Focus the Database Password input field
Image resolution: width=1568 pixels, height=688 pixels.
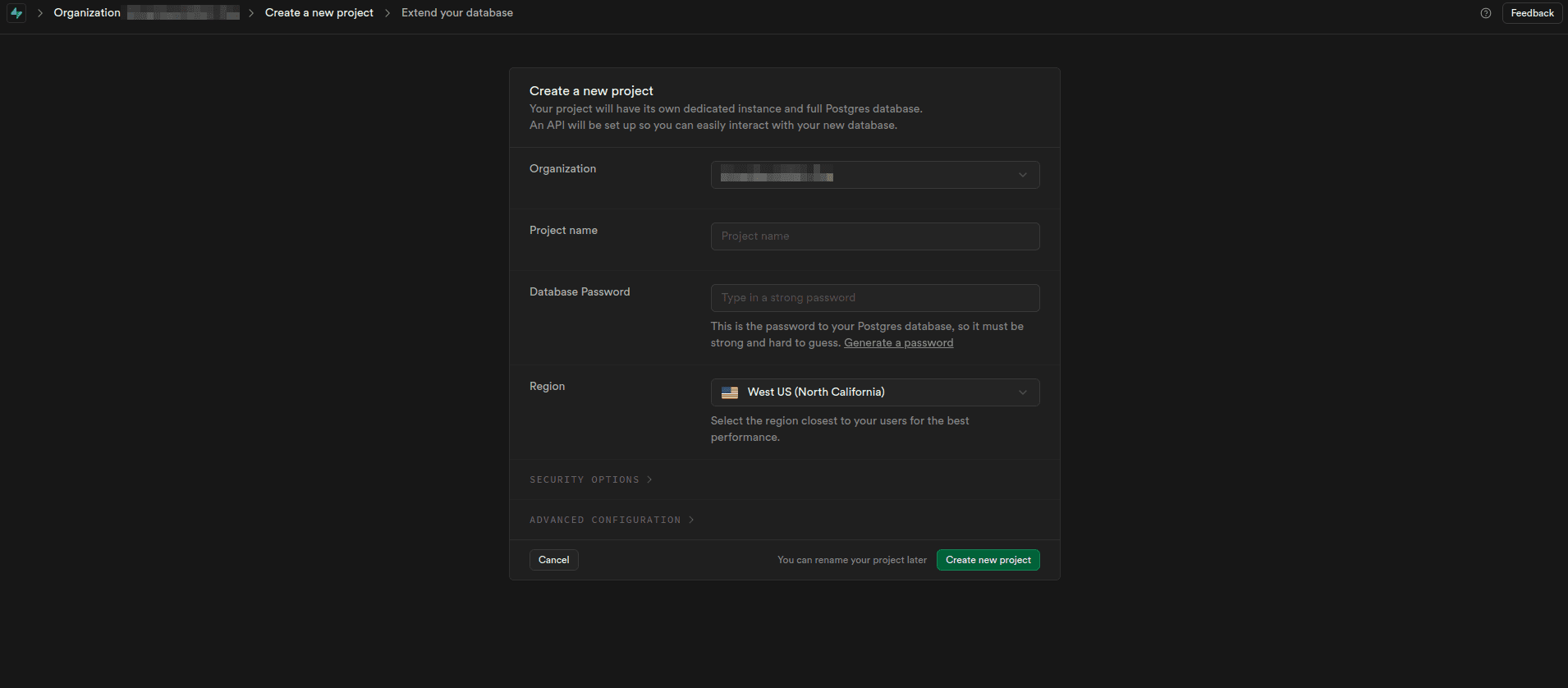pyautogui.click(x=874, y=298)
